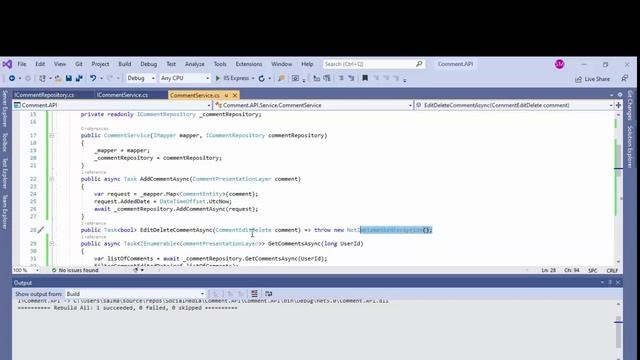Click the SPC indent indicator
This screenshot has width=640, height=360.
pos(593,270)
